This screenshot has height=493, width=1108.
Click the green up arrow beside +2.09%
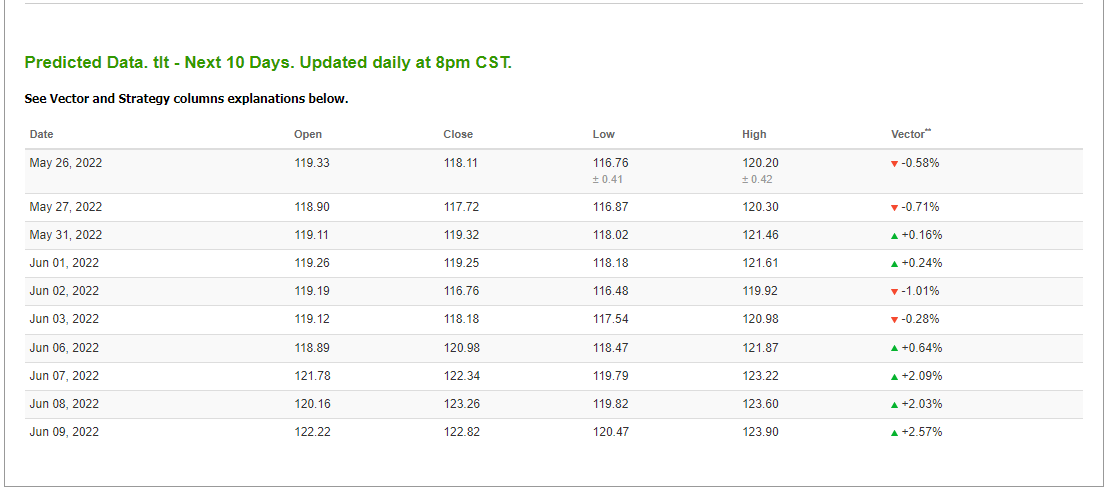click(x=894, y=377)
